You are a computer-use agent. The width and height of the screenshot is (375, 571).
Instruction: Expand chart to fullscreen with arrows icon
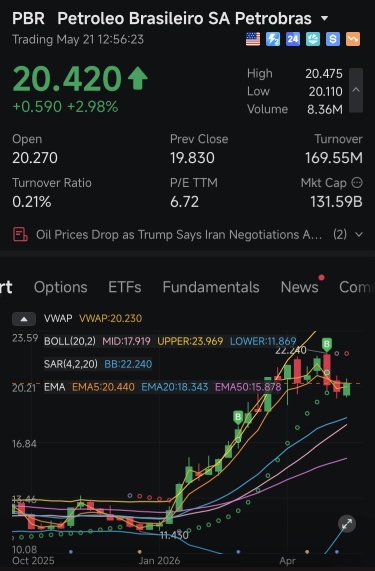[347, 524]
